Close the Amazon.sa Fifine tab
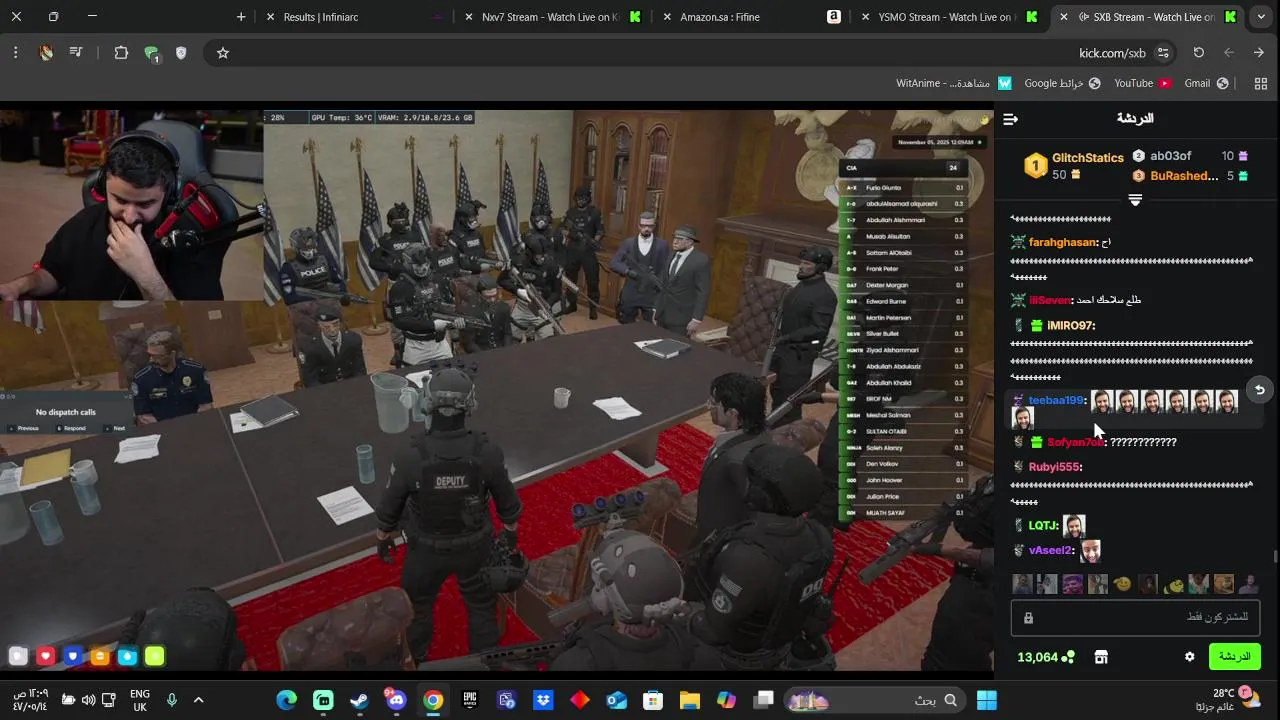Screen dimensions: 1280x720 666,17
